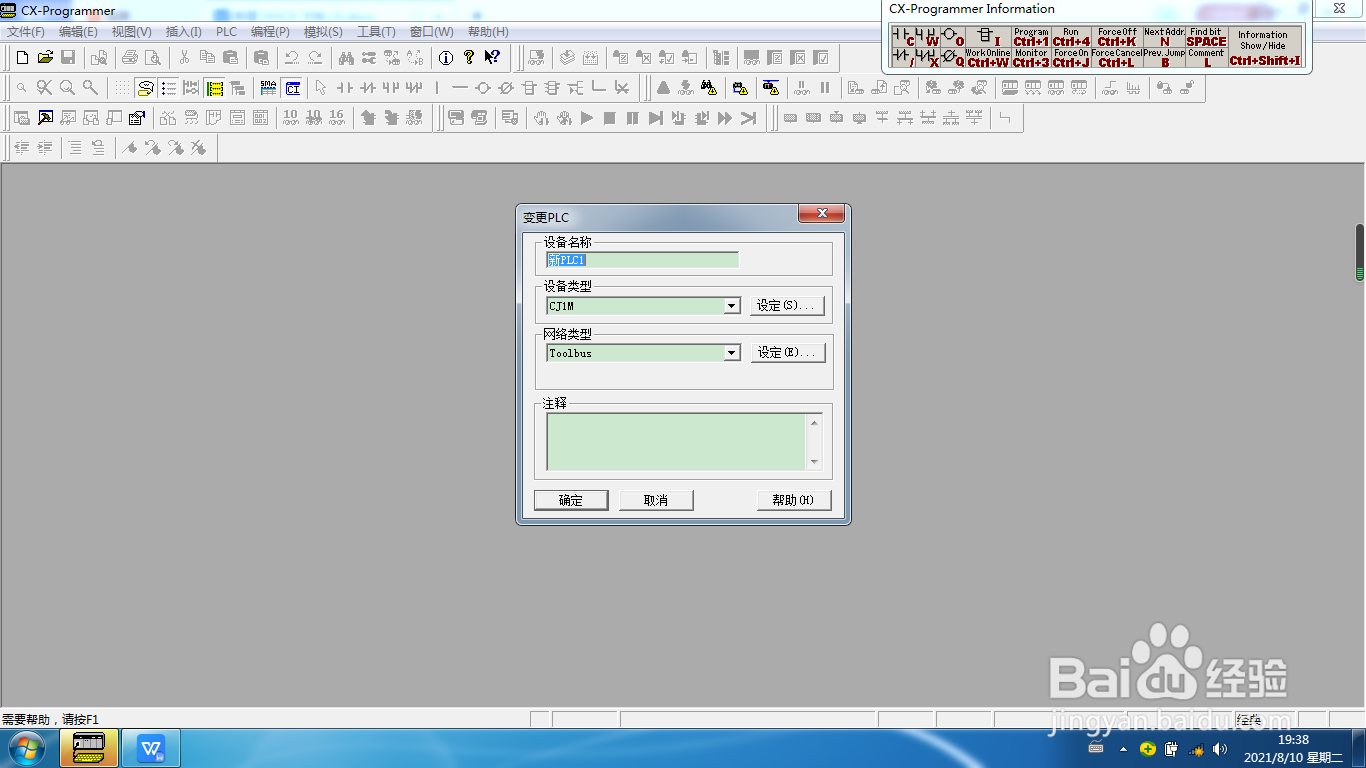Click the SMA memory view icon

[268, 88]
